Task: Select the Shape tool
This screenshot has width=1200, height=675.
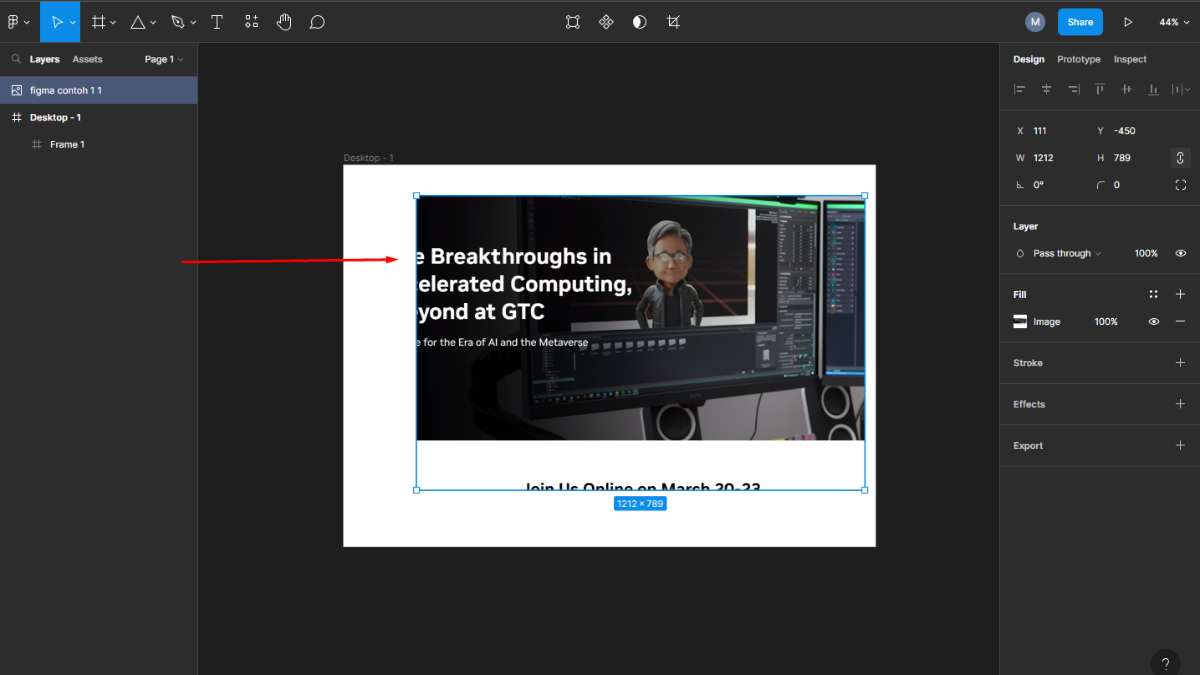Action: (138, 21)
